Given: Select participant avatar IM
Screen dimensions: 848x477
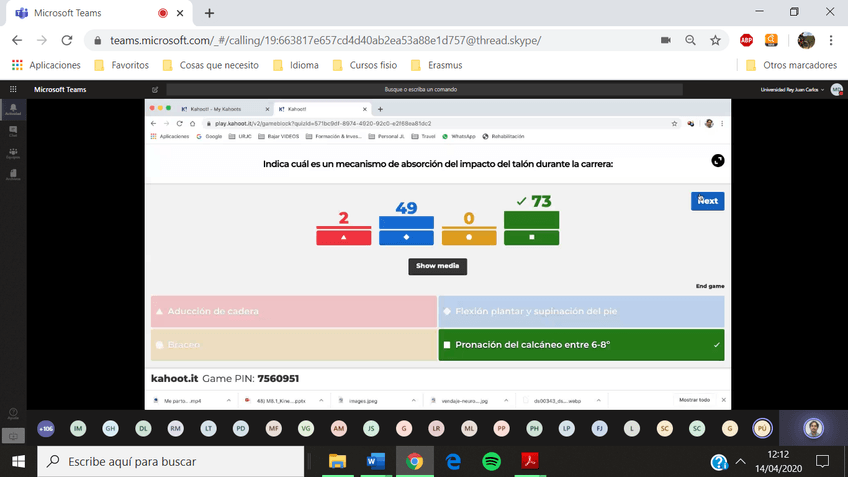Looking at the screenshot, I should [78, 428].
